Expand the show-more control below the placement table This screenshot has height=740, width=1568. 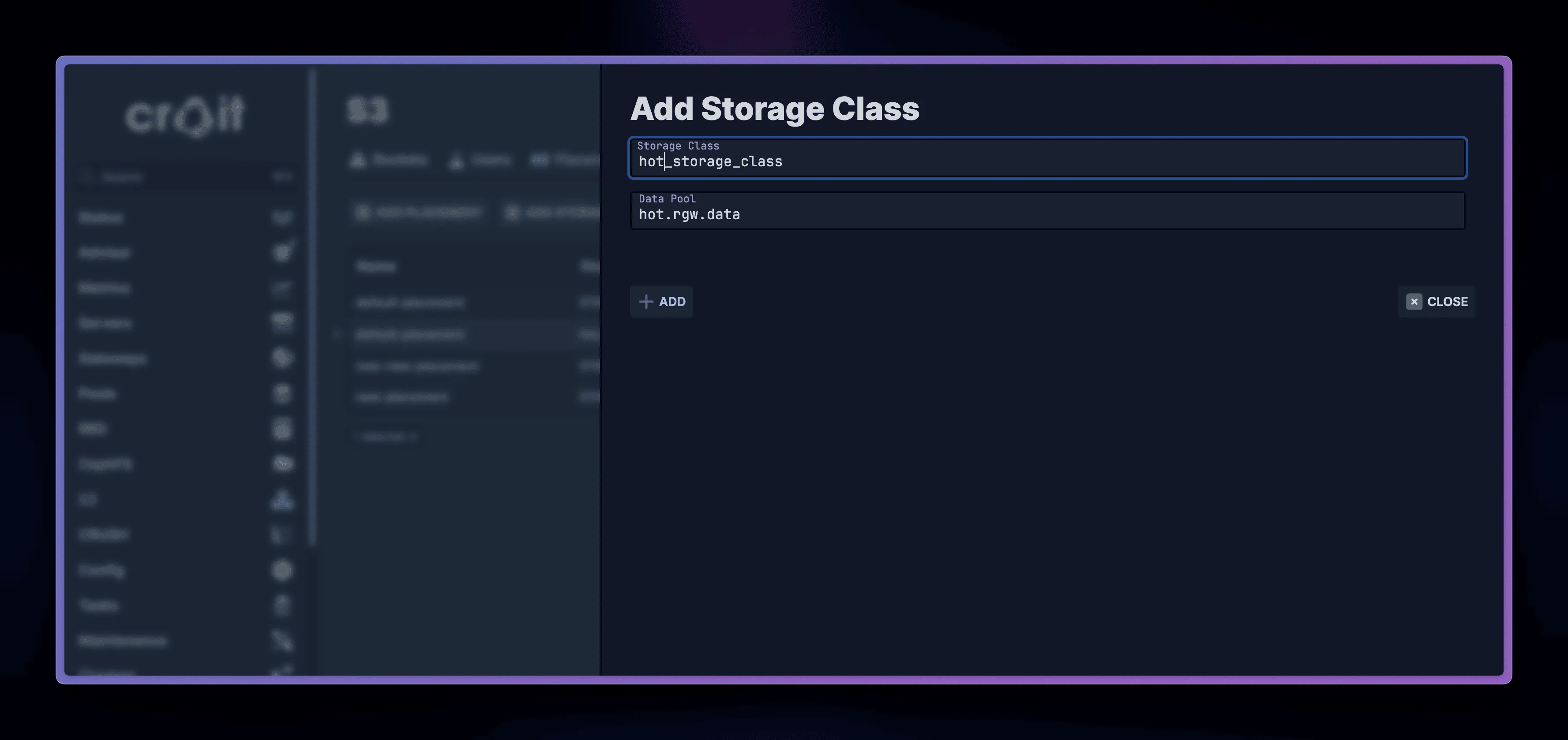click(x=386, y=436)
